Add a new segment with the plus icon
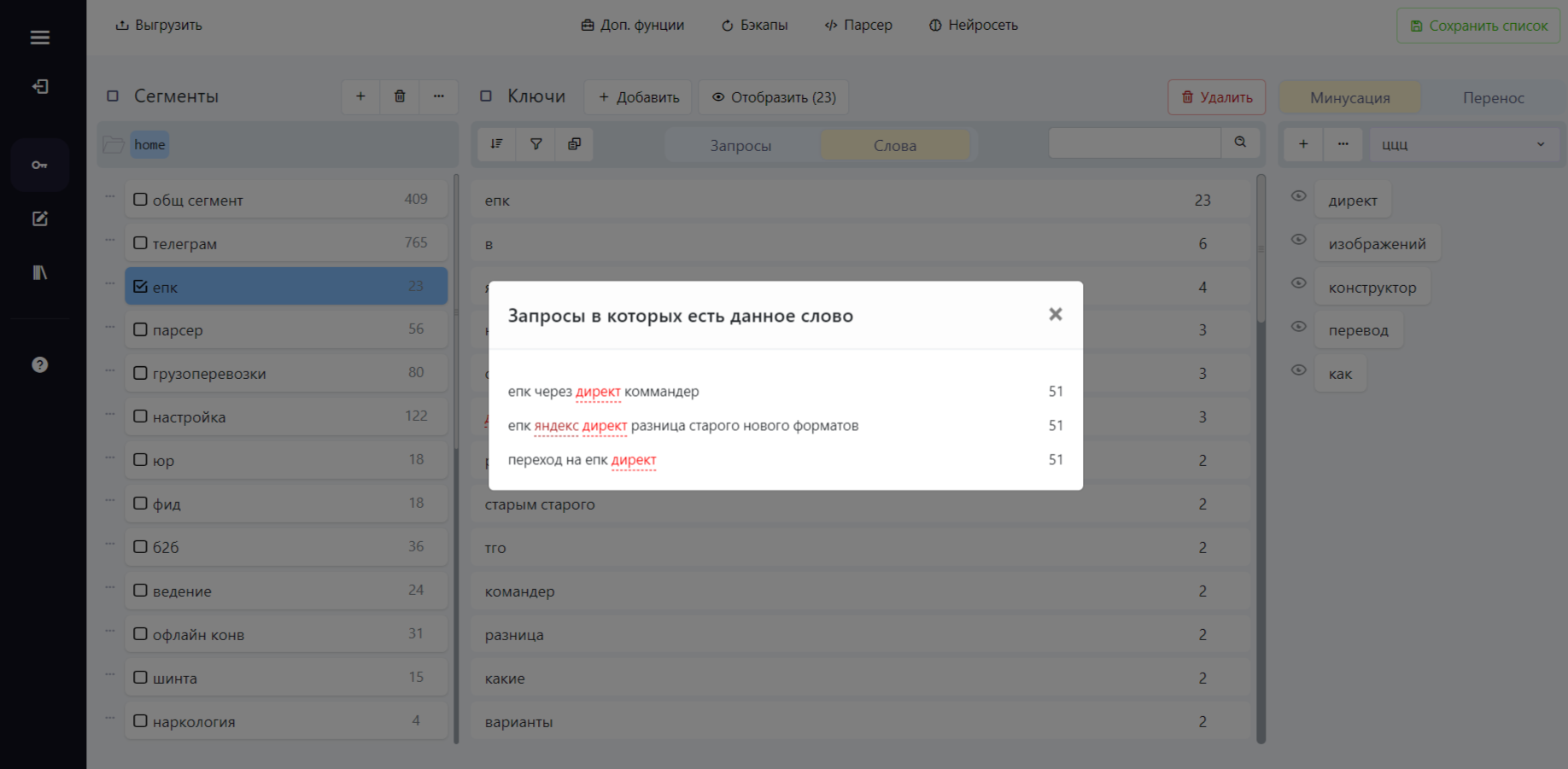The image size is (1568, 769). click(x=360, y=96)
